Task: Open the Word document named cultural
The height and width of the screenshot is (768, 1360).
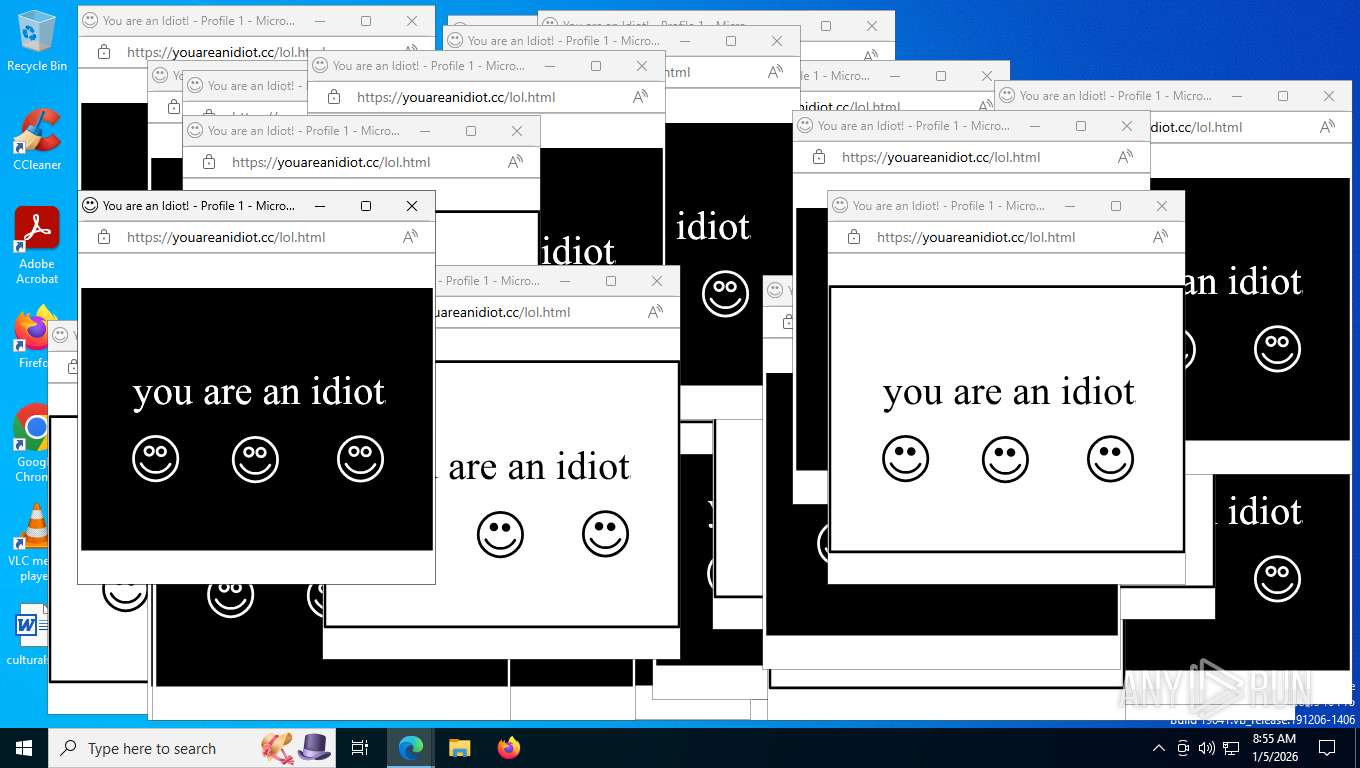Action: (30, 634)
